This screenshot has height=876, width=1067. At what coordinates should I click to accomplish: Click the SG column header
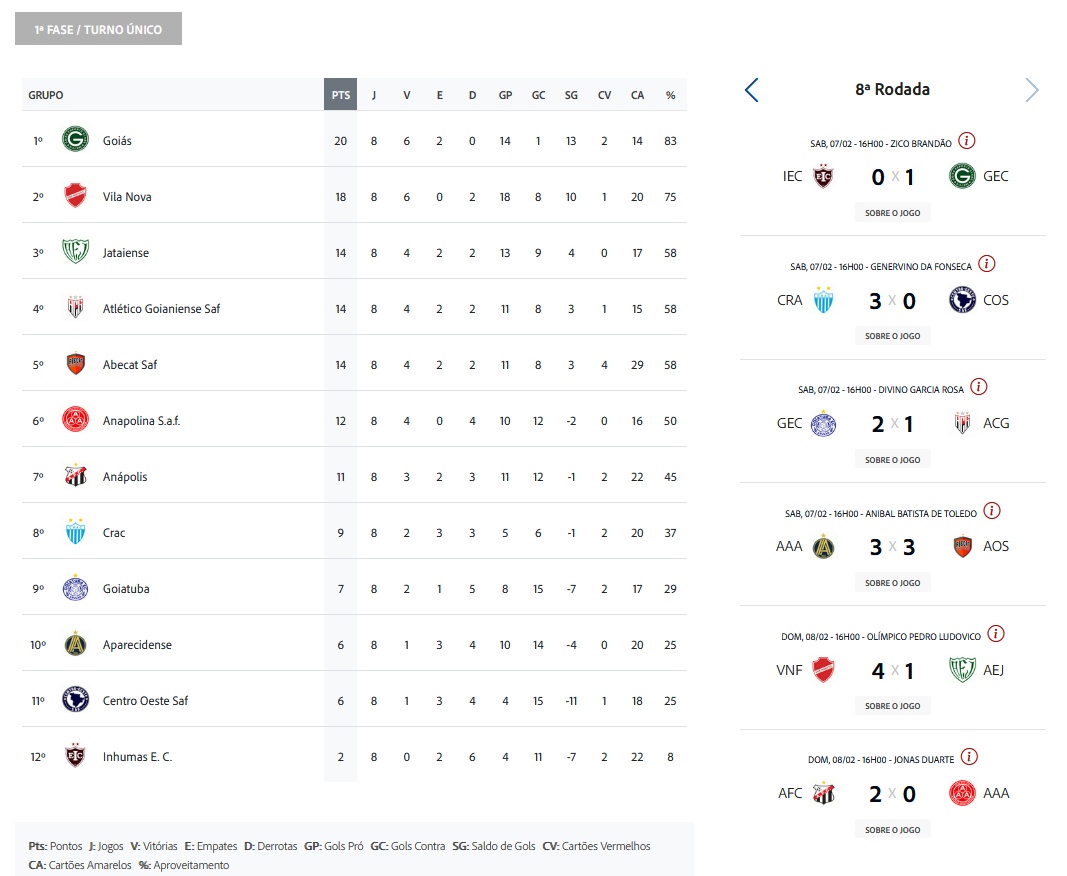click(x=571, y=95)
